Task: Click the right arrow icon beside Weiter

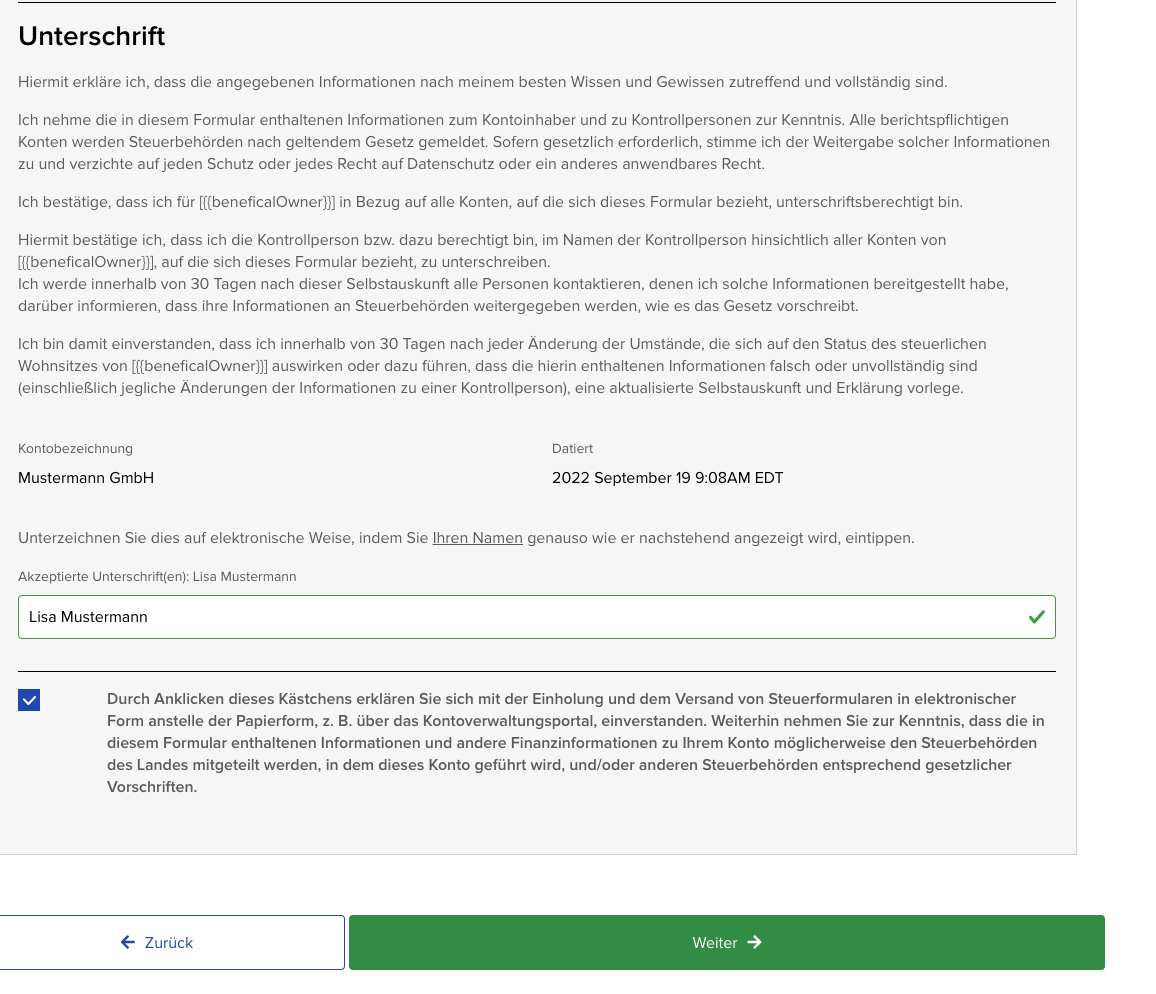Action: tap(754, 942)
